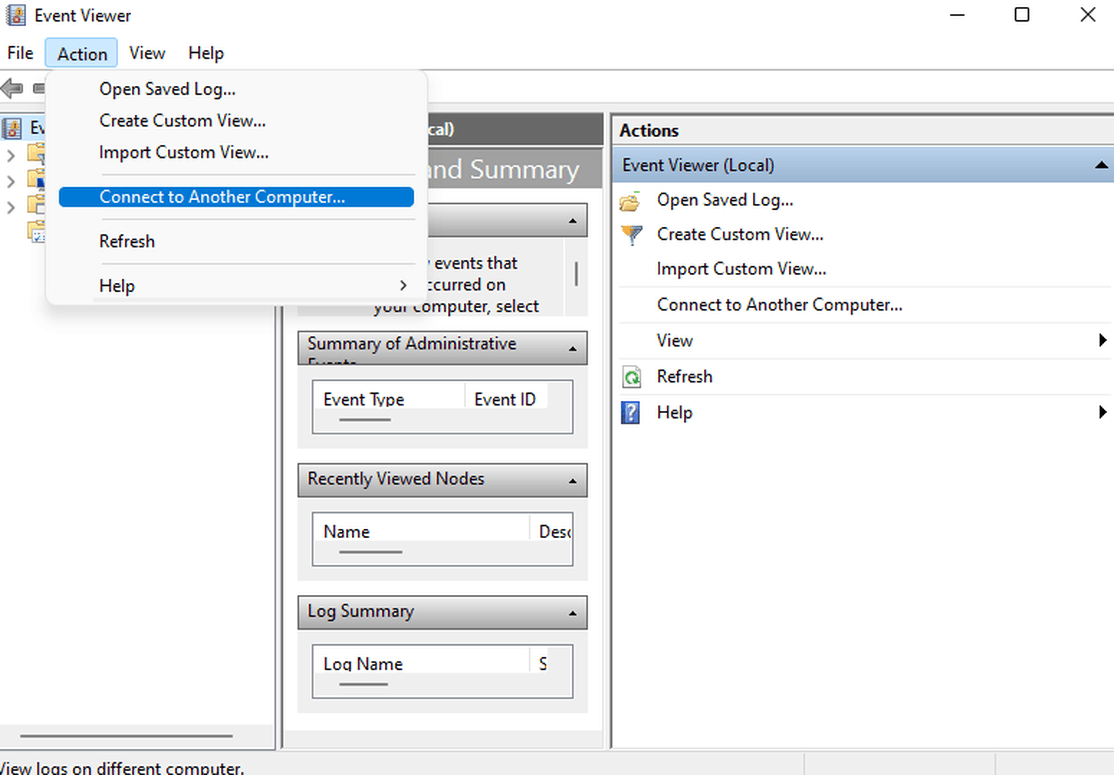Click the horizontal scrollbar under Event Type table

[364, 420]
